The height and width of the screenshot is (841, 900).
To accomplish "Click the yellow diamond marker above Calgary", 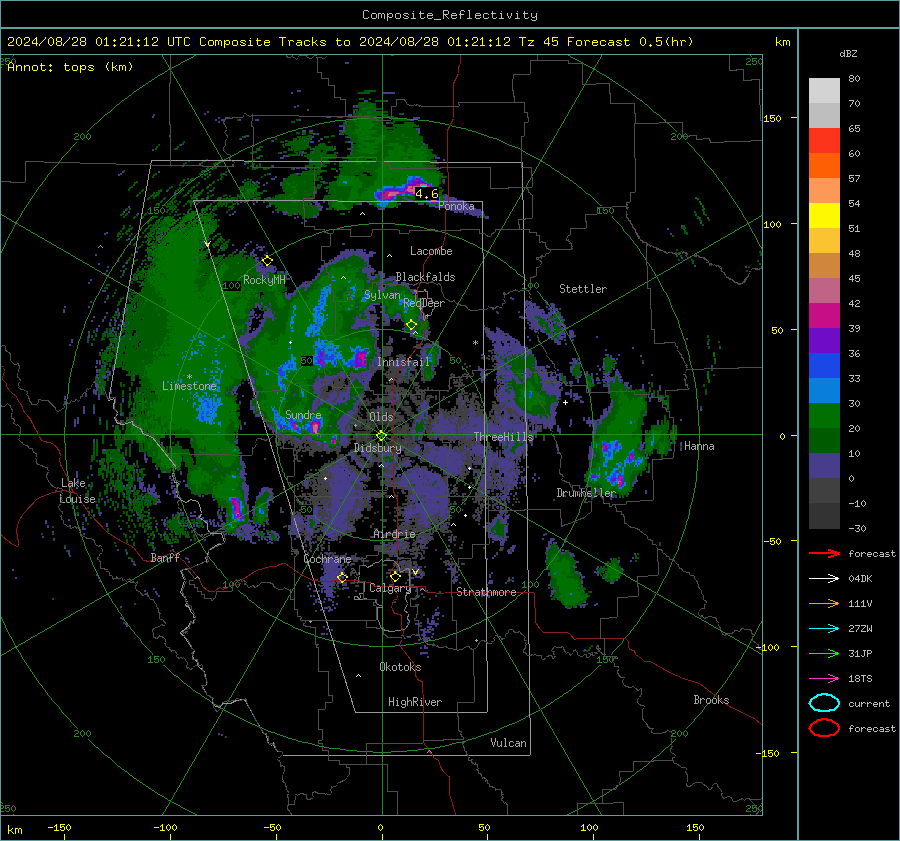I will 395,576.
